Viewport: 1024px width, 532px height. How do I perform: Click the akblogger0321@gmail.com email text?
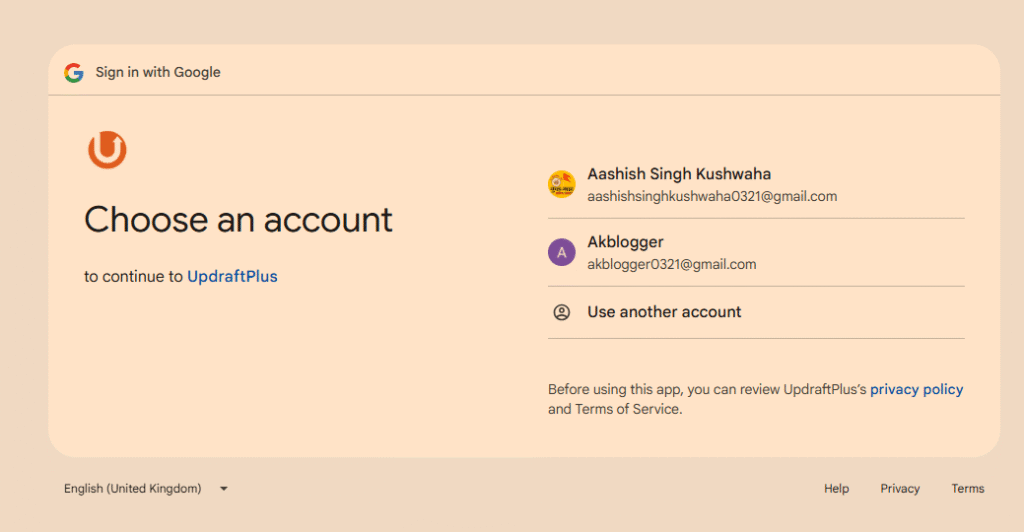(671, 264)
